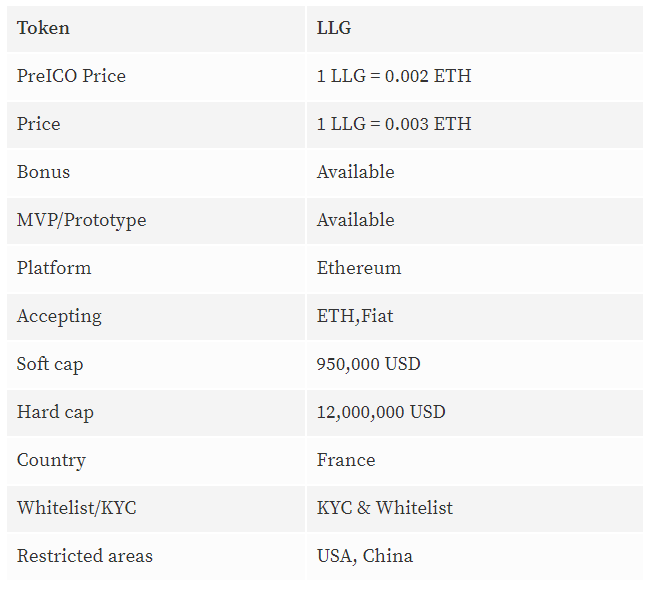666x603 pixels.
Task: Click the PreICO Price label
Action: [71, 76]
